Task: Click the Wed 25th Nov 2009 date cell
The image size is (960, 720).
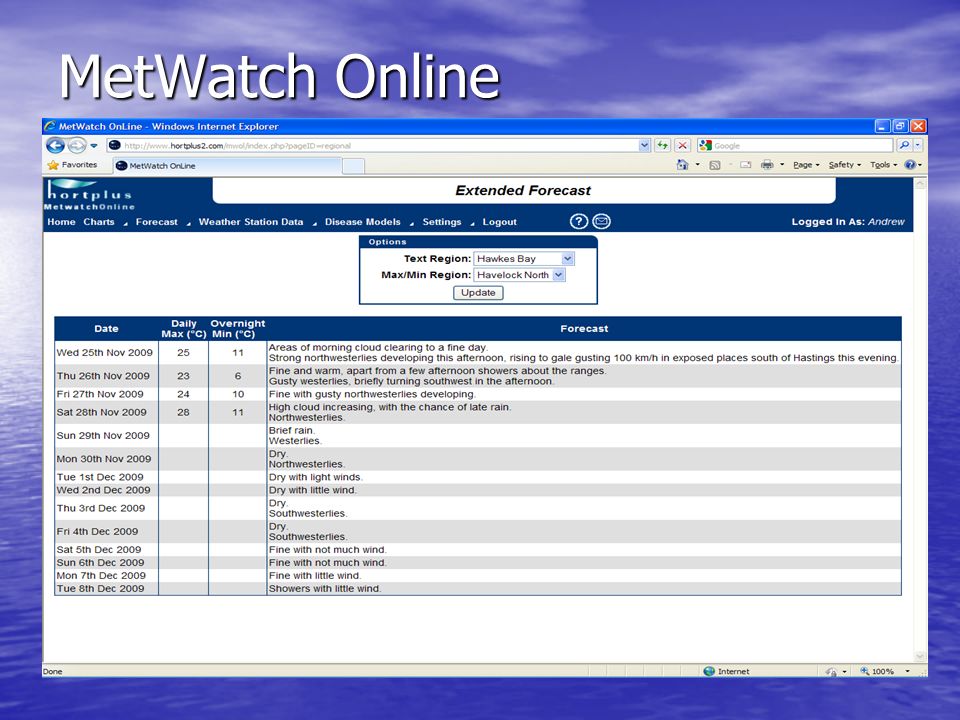Action: pos(105,353)
